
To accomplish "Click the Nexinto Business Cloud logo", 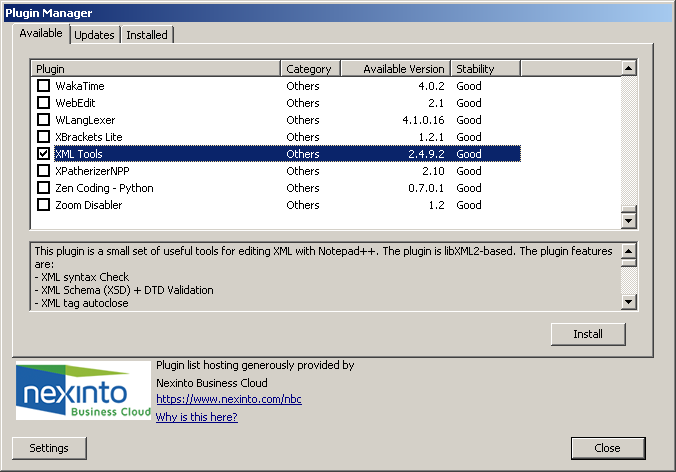I will 83,391.
